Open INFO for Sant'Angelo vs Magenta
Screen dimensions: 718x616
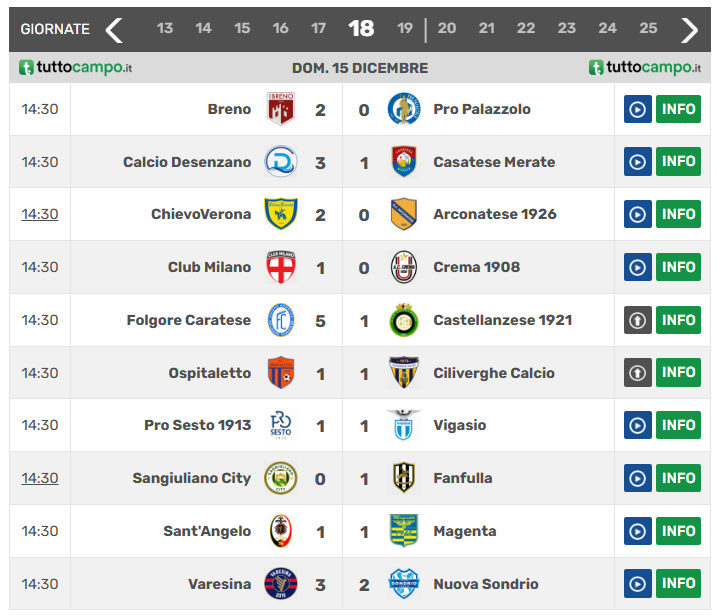[678, 531]
